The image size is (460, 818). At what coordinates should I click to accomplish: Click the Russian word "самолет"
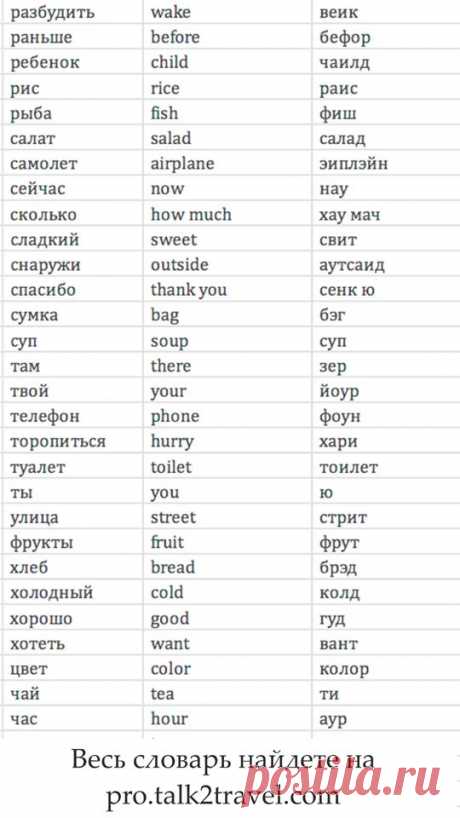[x=44, y=164]
